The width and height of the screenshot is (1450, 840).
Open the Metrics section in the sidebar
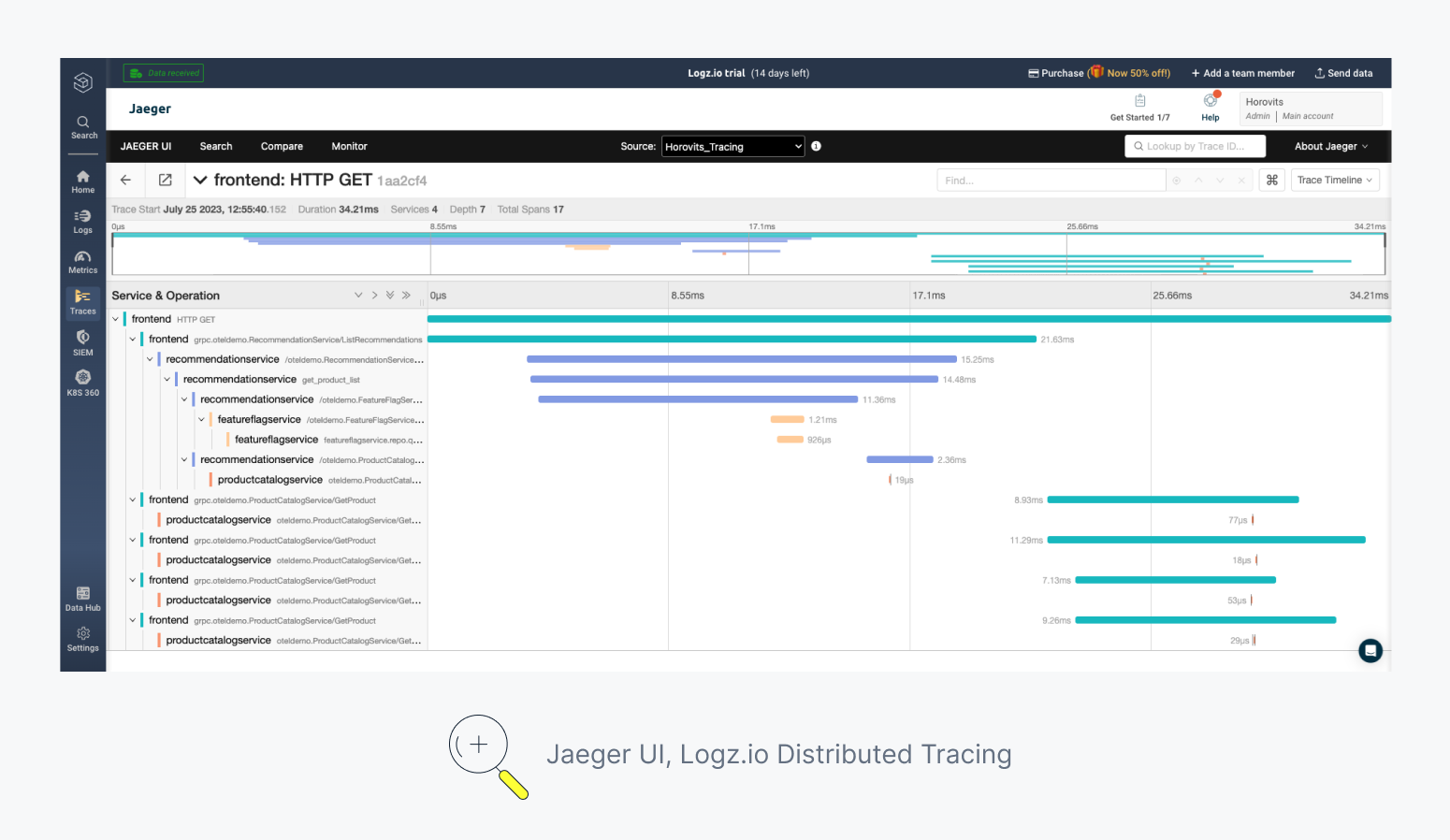[x=82, y=260]
